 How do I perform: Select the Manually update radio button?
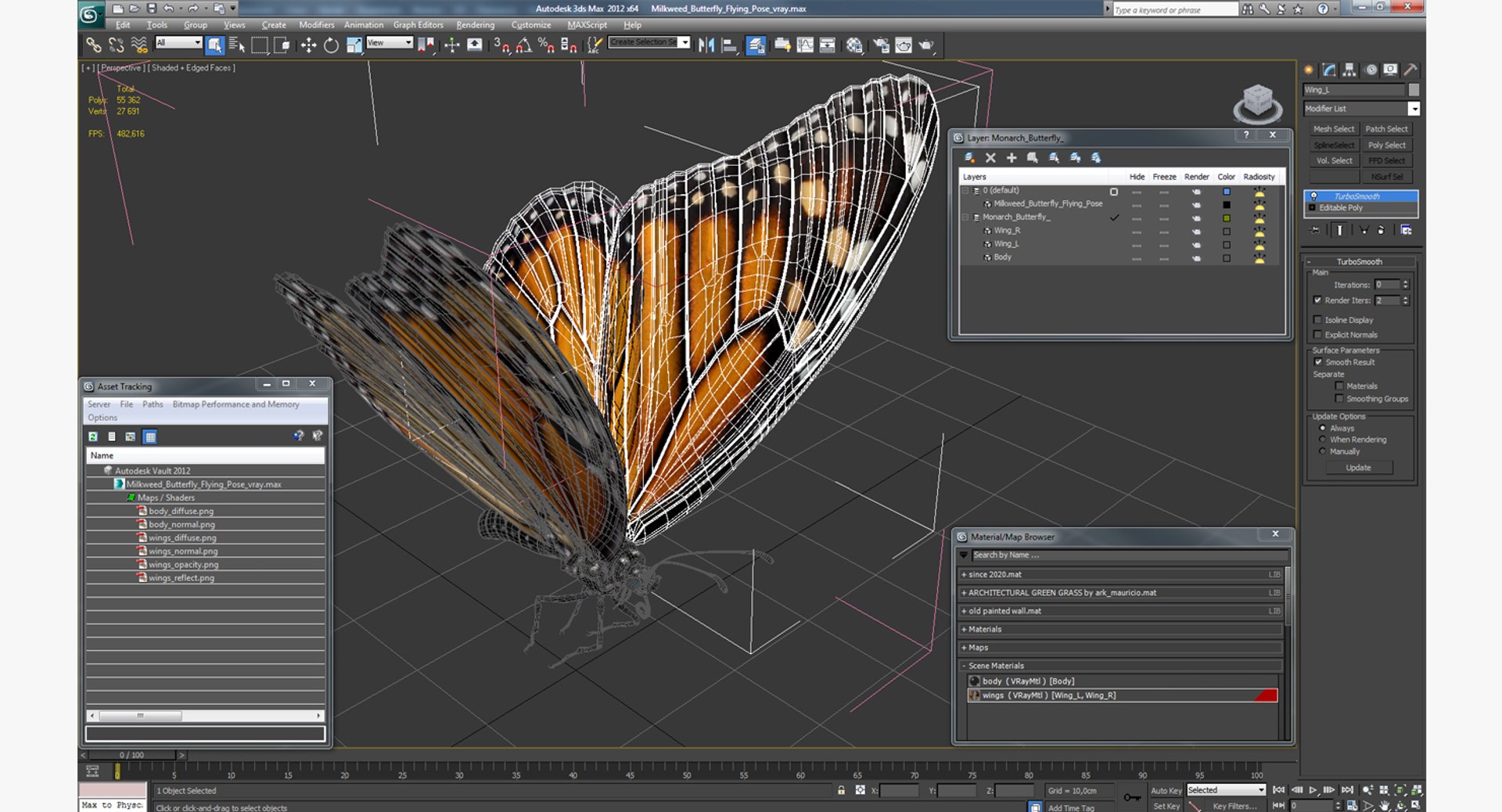(x=1323, y=451)
